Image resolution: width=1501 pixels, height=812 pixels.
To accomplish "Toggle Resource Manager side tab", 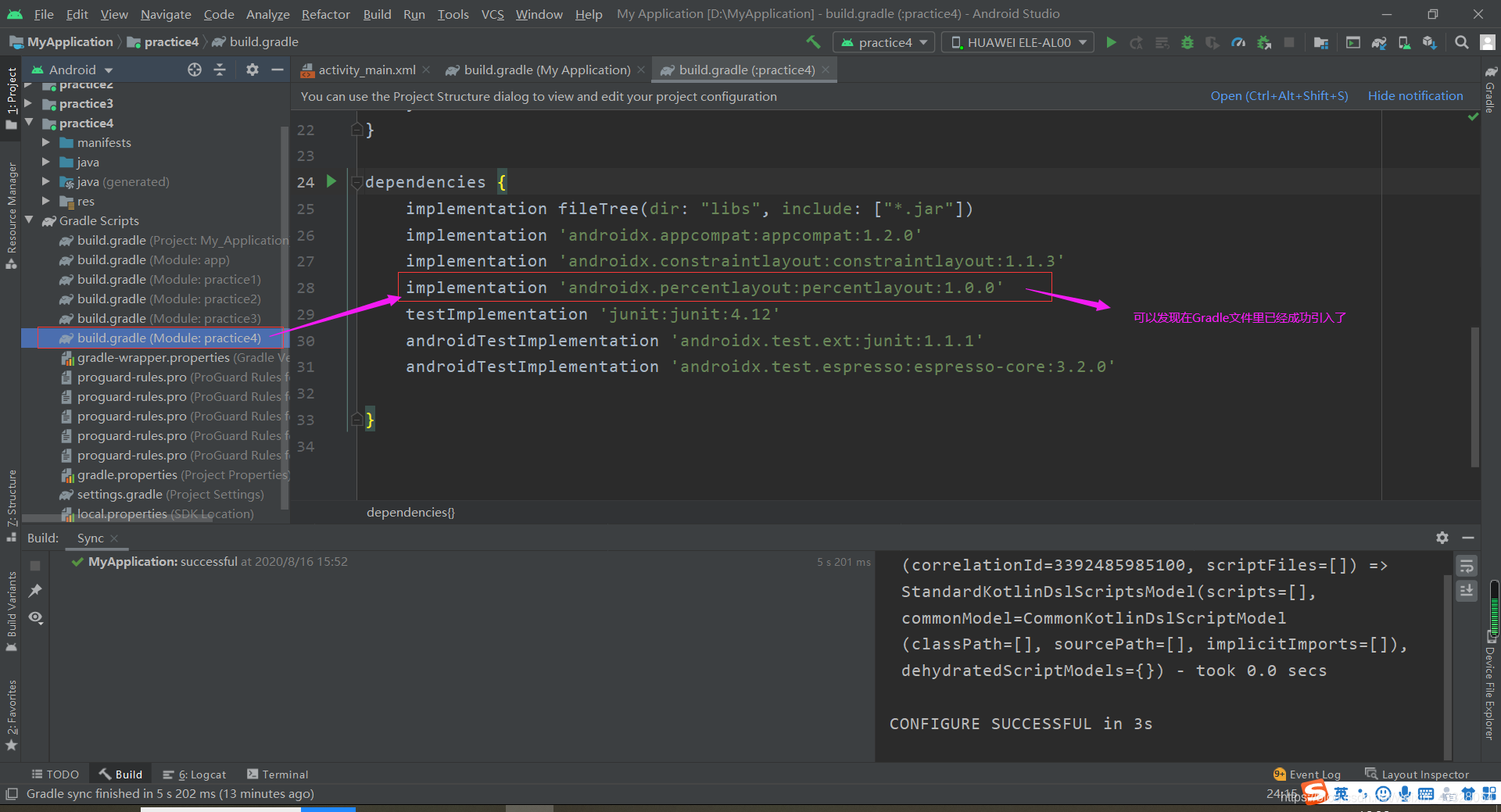I will 11,215.
